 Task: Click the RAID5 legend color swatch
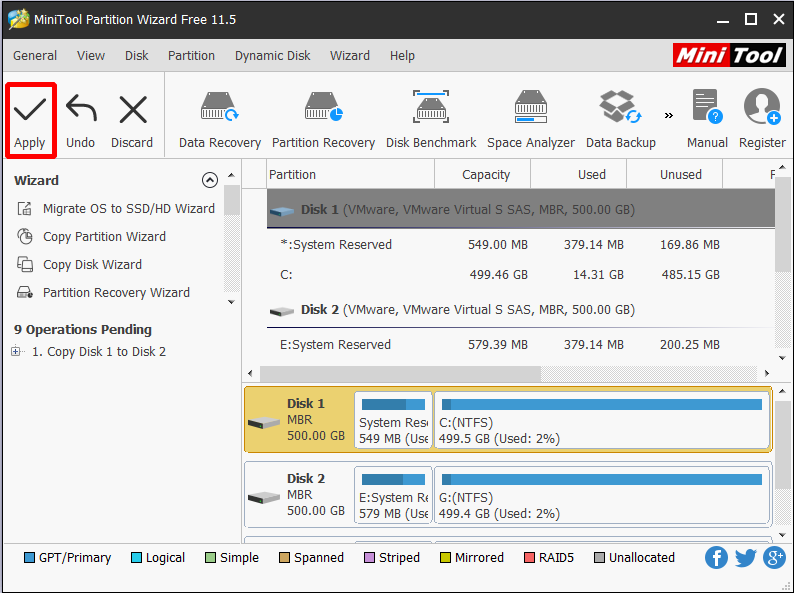tap(529, 558)
